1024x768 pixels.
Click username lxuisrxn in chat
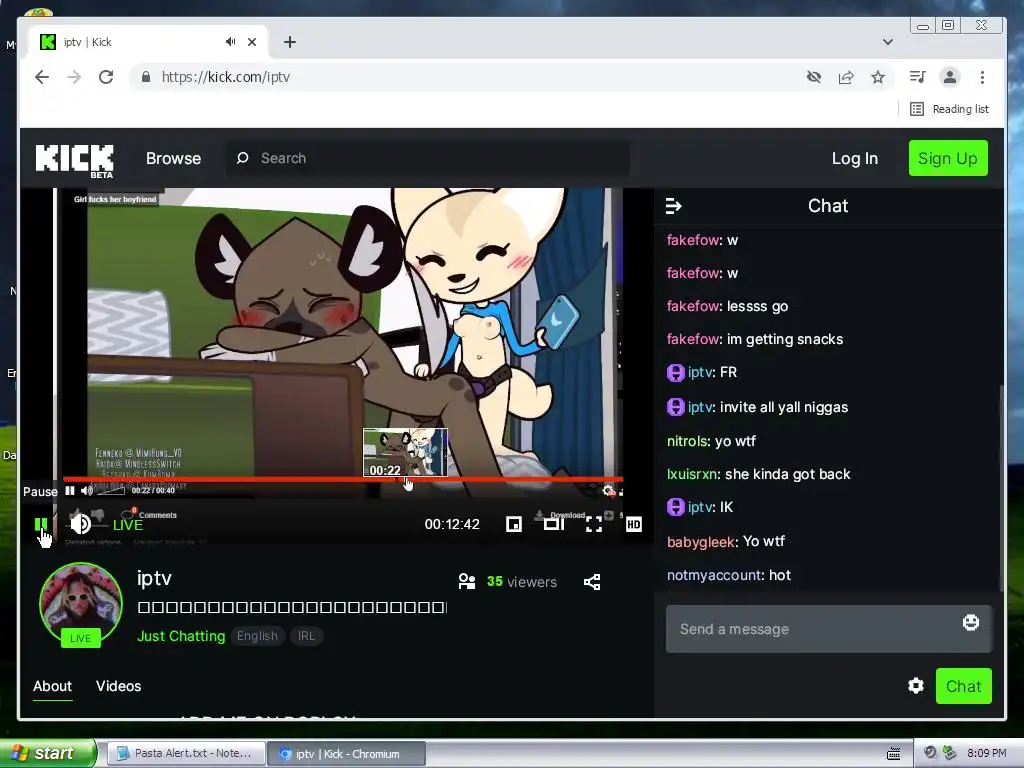tap(692, 474)
